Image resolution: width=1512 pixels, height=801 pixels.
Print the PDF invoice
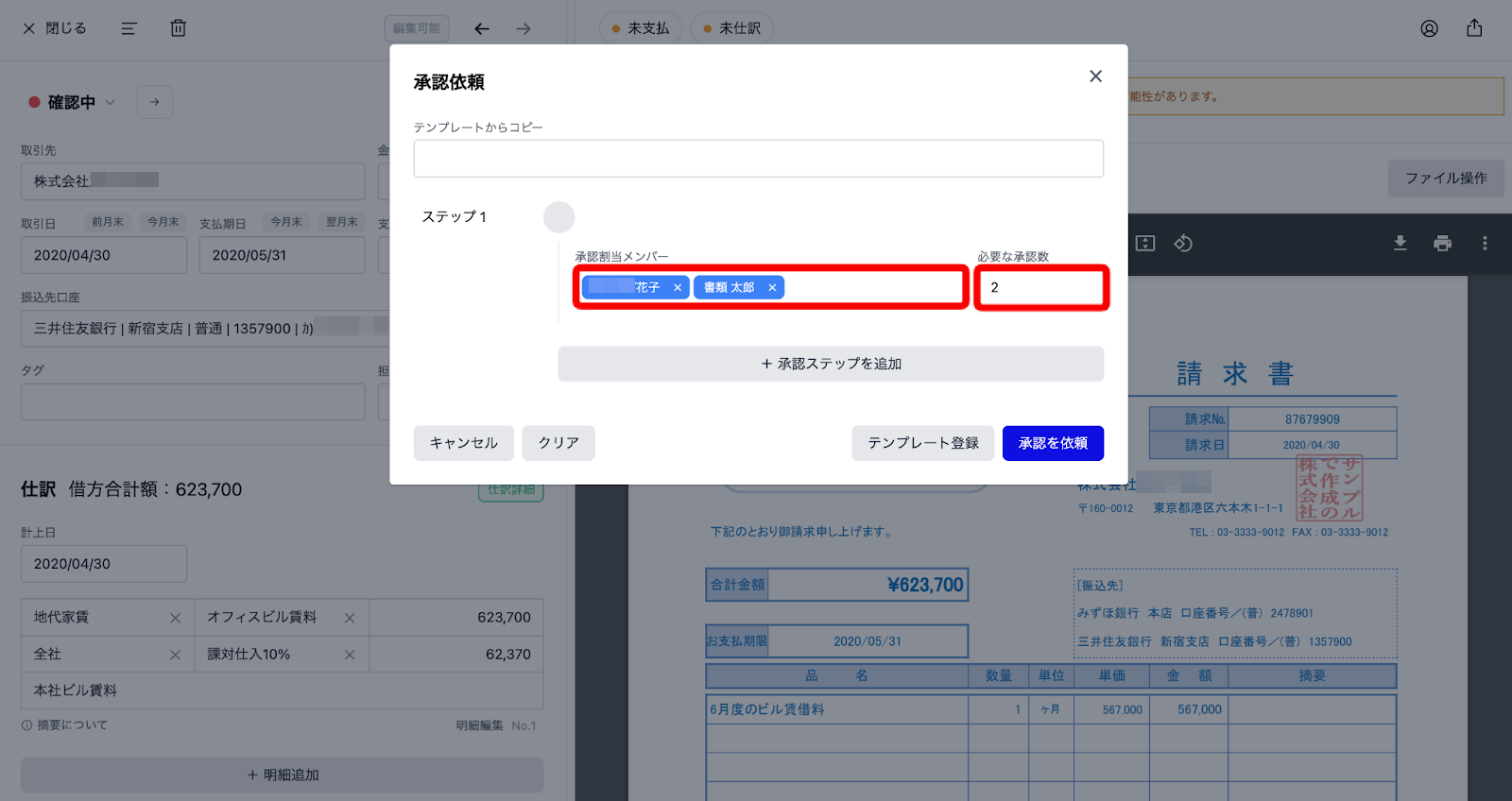pyautogui.click(x=1442, y=244)
